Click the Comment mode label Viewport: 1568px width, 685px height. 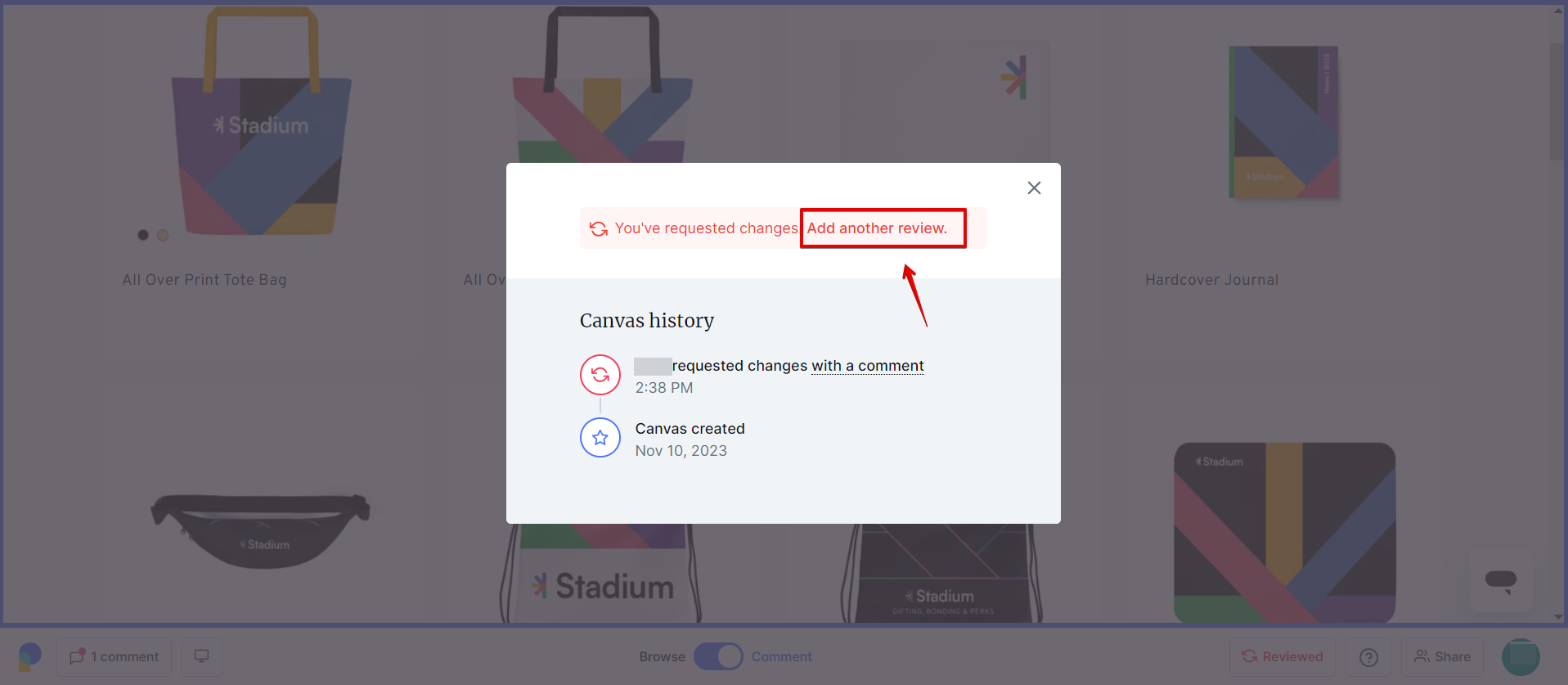(781, 656)
